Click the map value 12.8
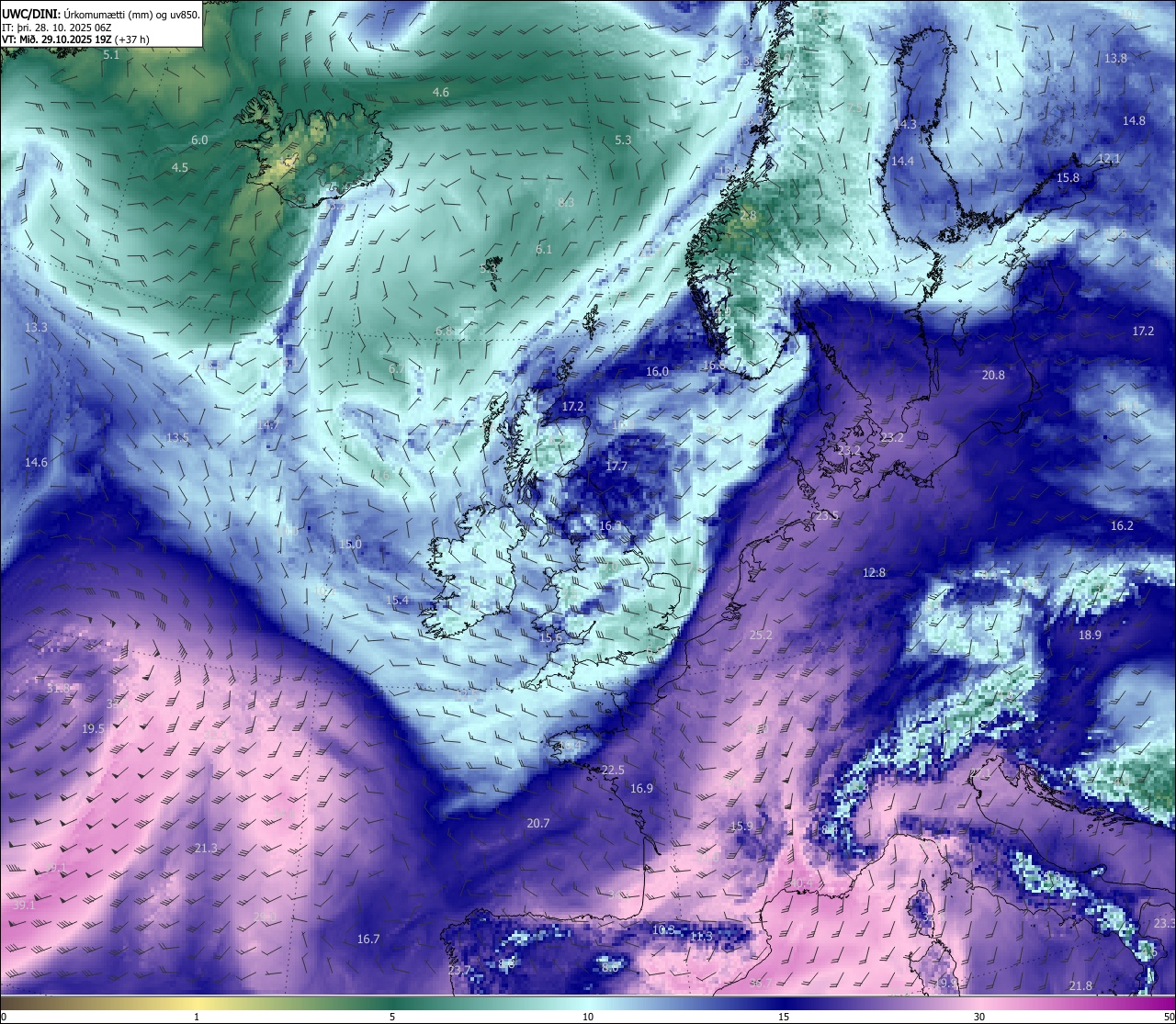The width and height of the screenshot is (1176, 1024). tap(874, 573)
